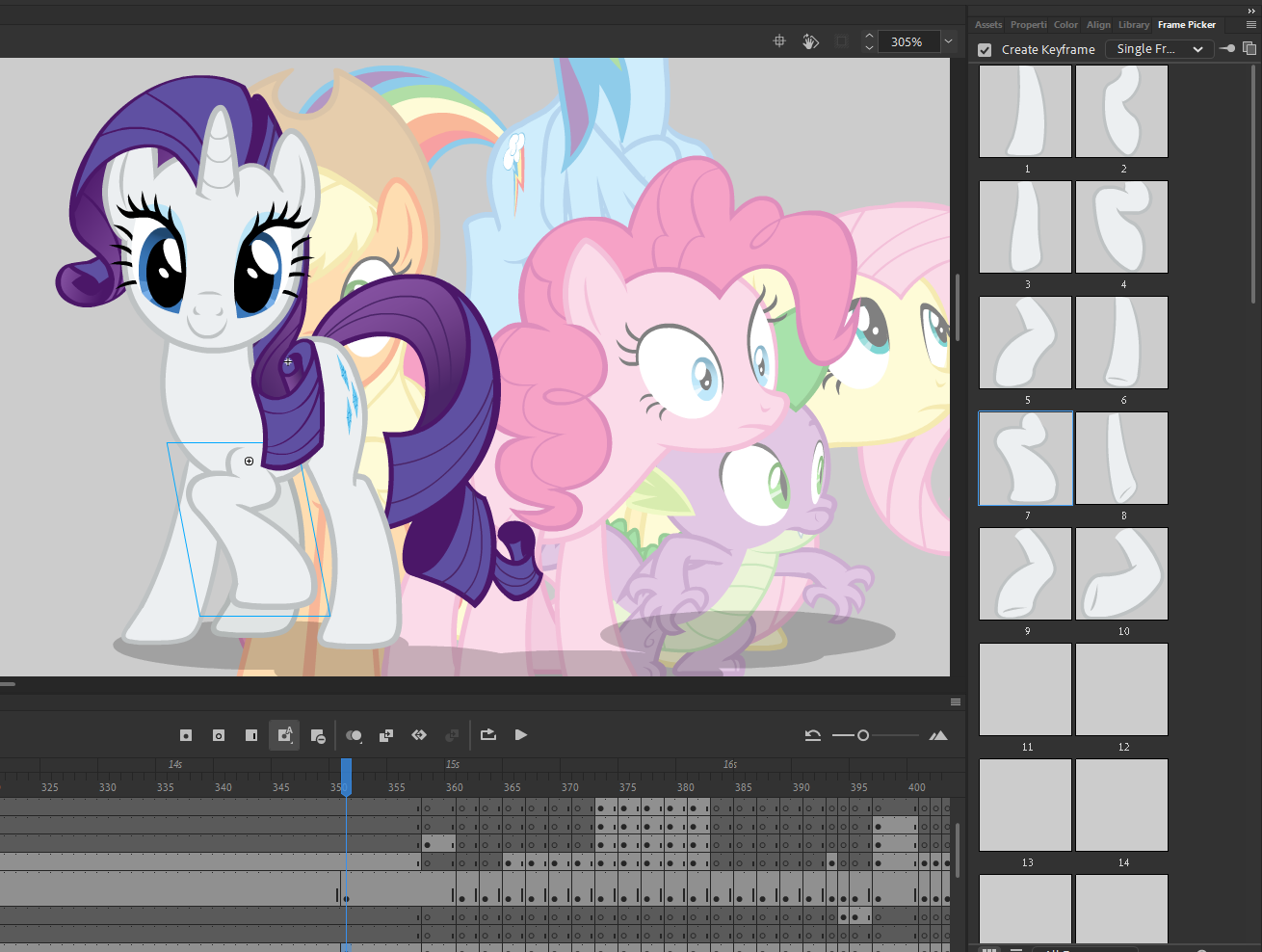Collapse panels with the double-arrow icon
Viewport: 1262px width, 952px height.
1251,10
